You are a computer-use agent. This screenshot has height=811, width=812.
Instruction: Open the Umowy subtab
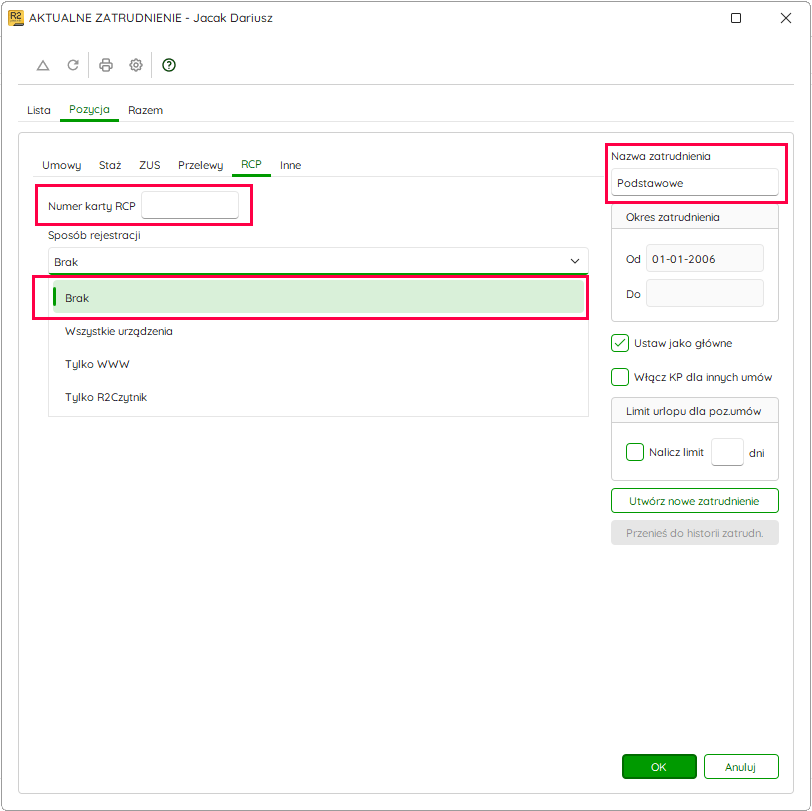click(x=62, y=165)
